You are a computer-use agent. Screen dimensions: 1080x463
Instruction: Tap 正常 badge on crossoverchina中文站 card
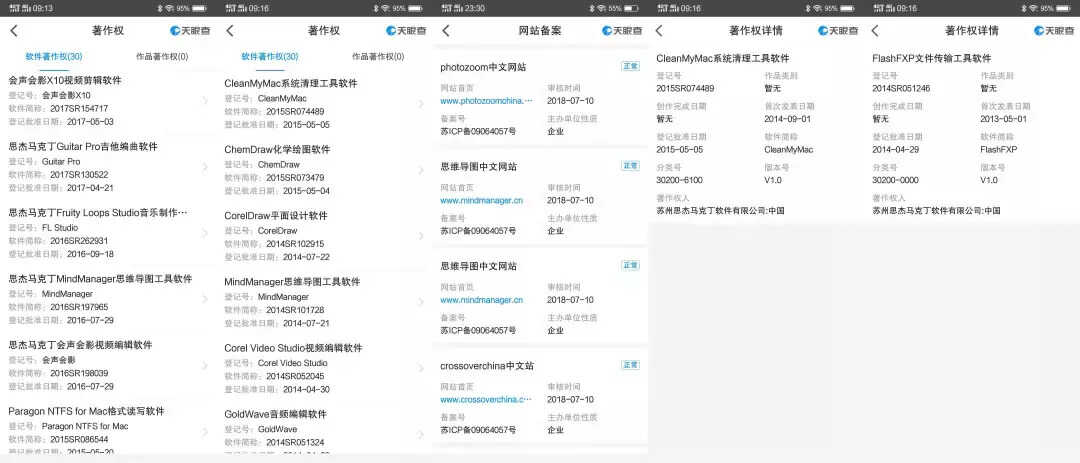pyautogui.click(x=630, y=364)
